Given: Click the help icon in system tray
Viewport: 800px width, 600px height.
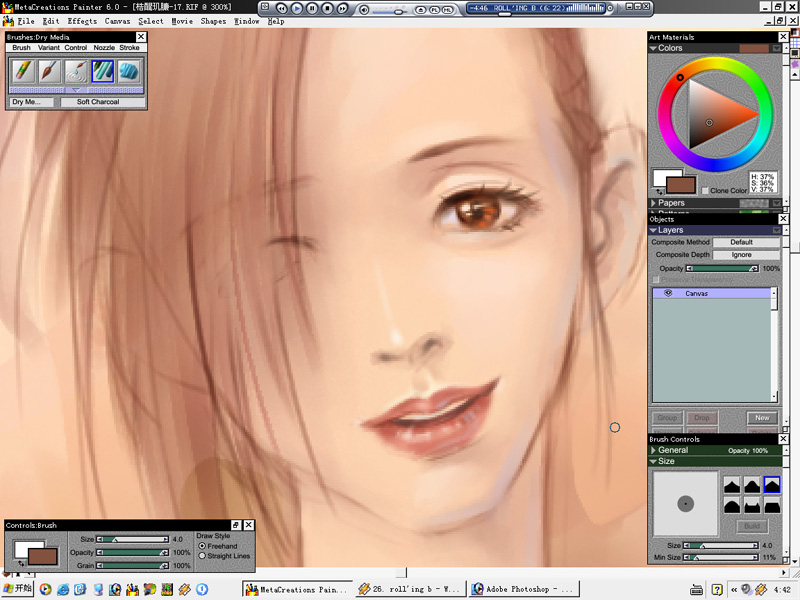Looking at the screenshot, I should coord(717,590).
